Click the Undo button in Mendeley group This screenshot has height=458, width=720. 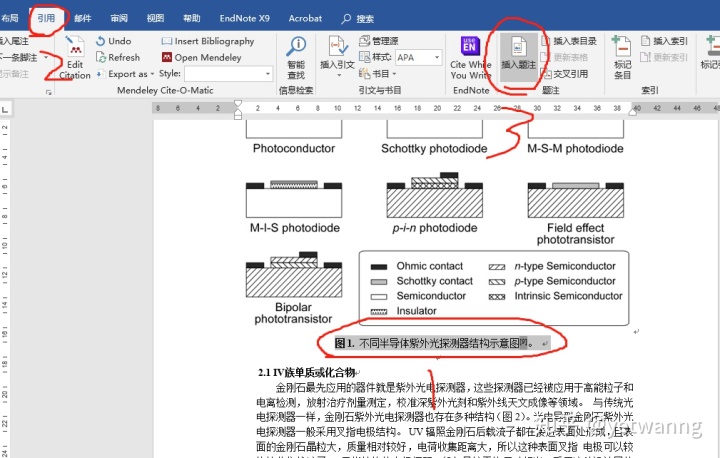[113, 41]
